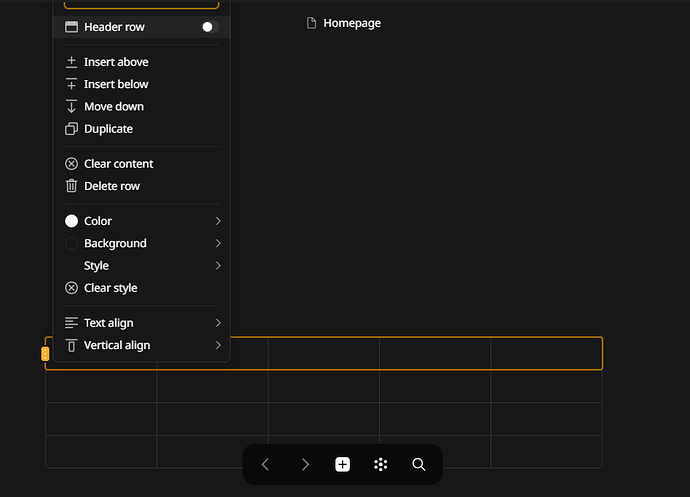Click the Delete row trash icon
The width and height of the screenshot is (690, 497).
[71, 186]
